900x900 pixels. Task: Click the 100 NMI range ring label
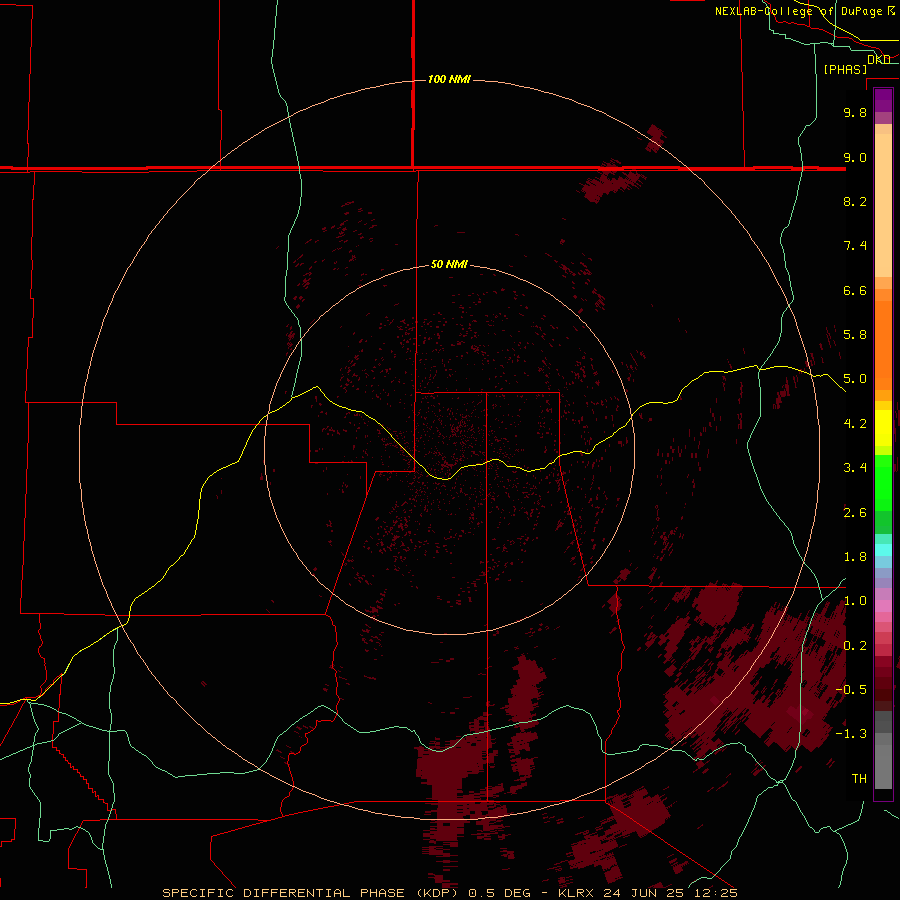pyautogui.click(x=449, y=79)
